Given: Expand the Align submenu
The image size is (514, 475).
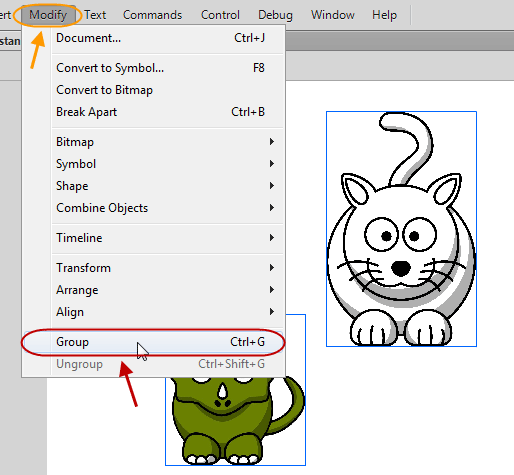Looking at the screenshot, I should click(x=153, y=312).
